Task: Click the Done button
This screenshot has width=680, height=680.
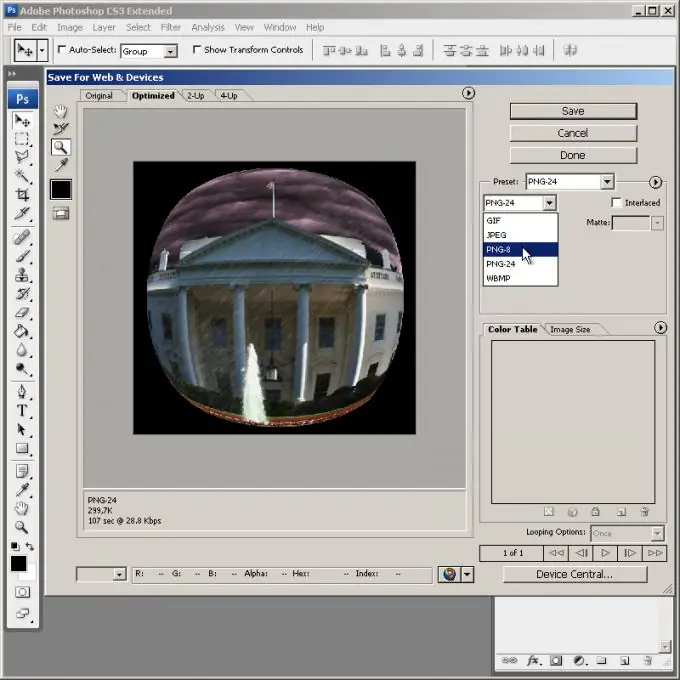Action: (573, 155)
